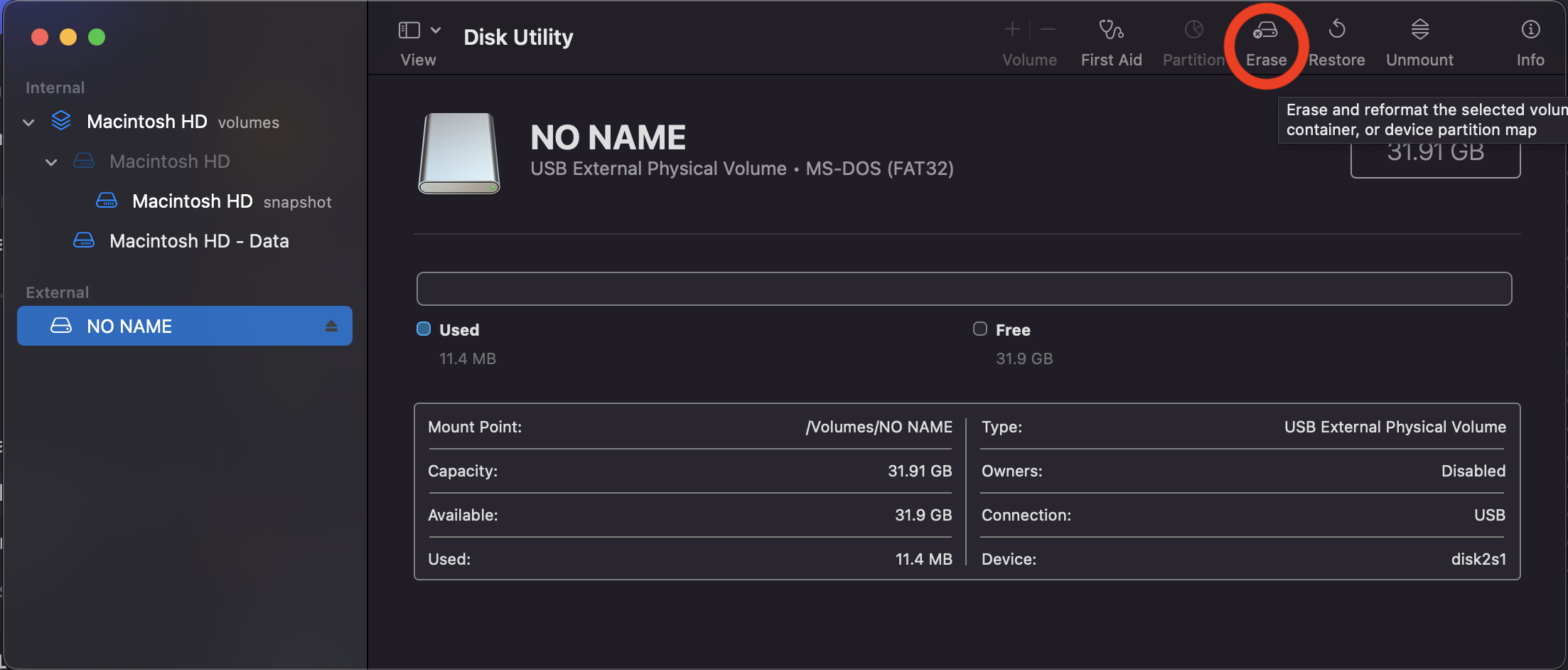Maximize the window with green button
Screen dimensions: 1568x670
[x=97, y=37]
